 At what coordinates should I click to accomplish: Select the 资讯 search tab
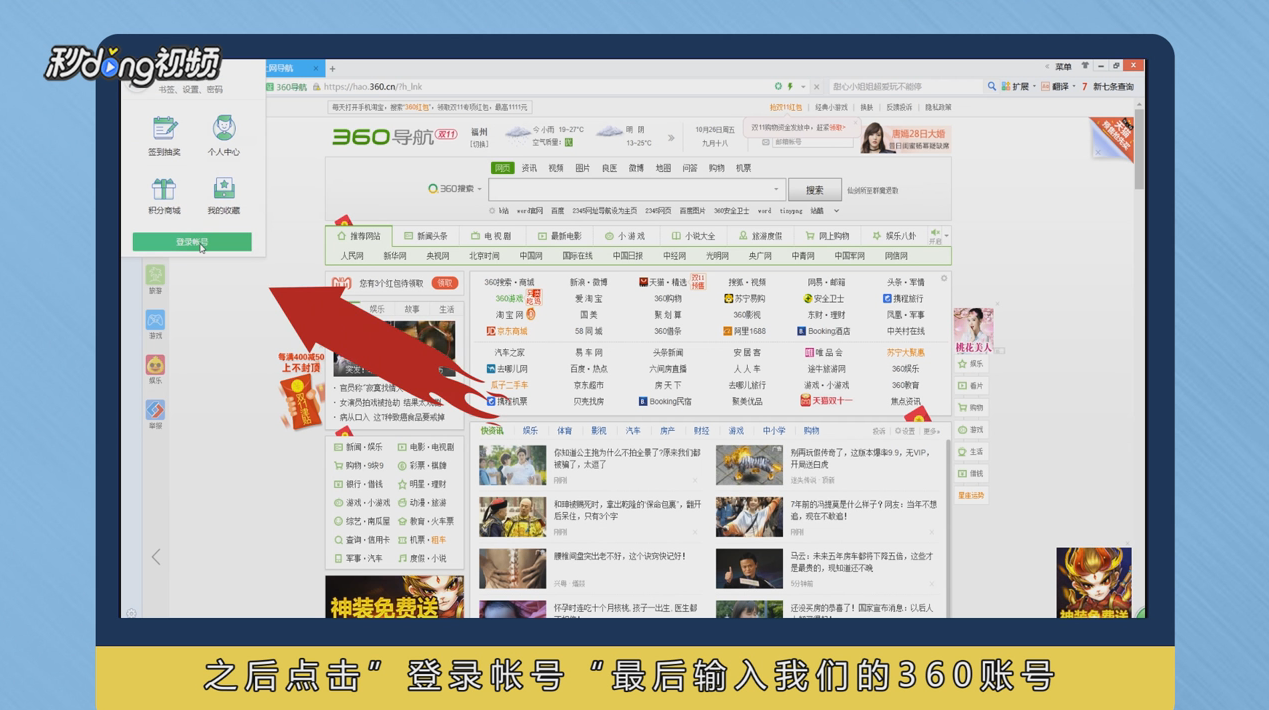click(x=529, y=168)
